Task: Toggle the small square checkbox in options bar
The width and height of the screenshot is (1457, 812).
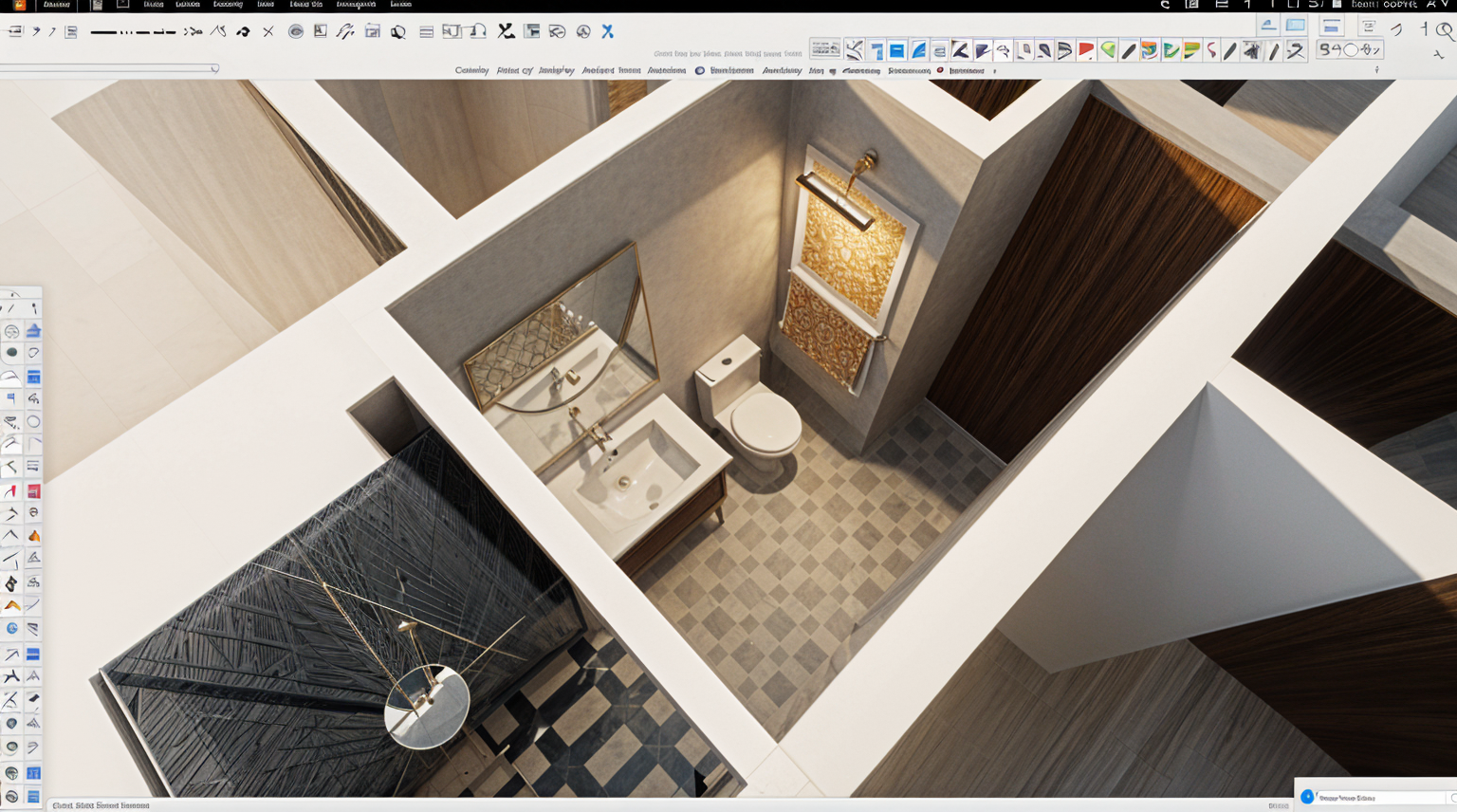Action: 833,70
